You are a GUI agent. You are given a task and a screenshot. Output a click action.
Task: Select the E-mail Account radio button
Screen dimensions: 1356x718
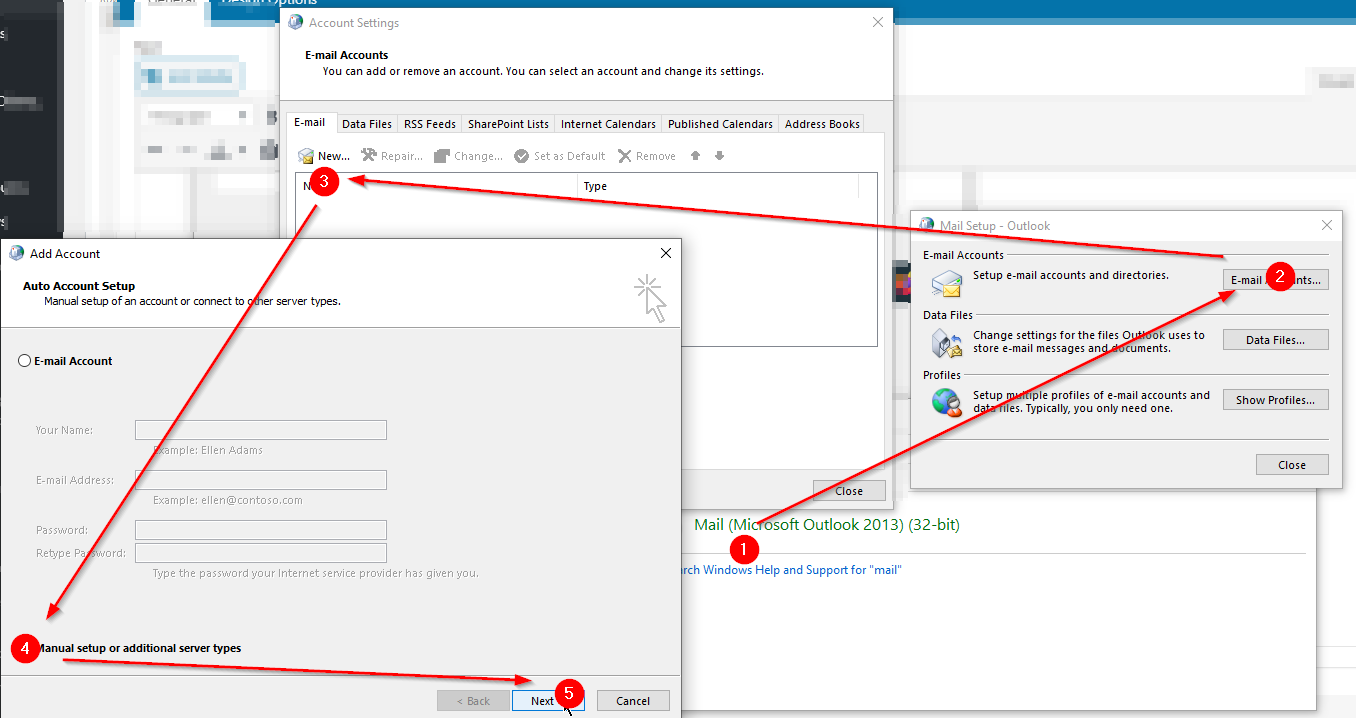pyautogui.click(x=25, y=361)
